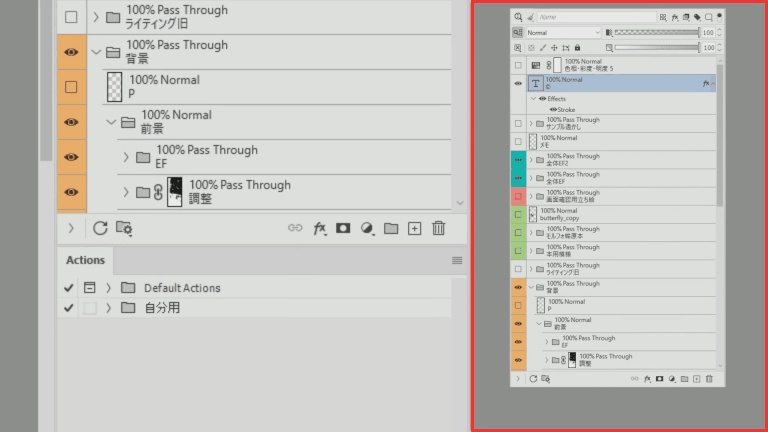Image resolution: width=768 pixels, height=432 pixels.
Task: Open the fx layer effects menu in enlarged toolbar
Action: [319, 228]
